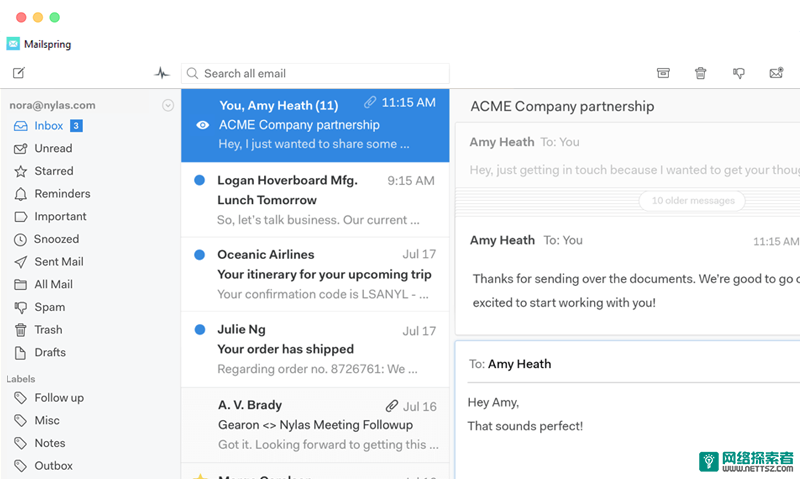Image resolution: width=800 pixels, height=479 pixels.
Task: Click the ACME Company partnership subject heading
Action: click(x=562, y=106)
